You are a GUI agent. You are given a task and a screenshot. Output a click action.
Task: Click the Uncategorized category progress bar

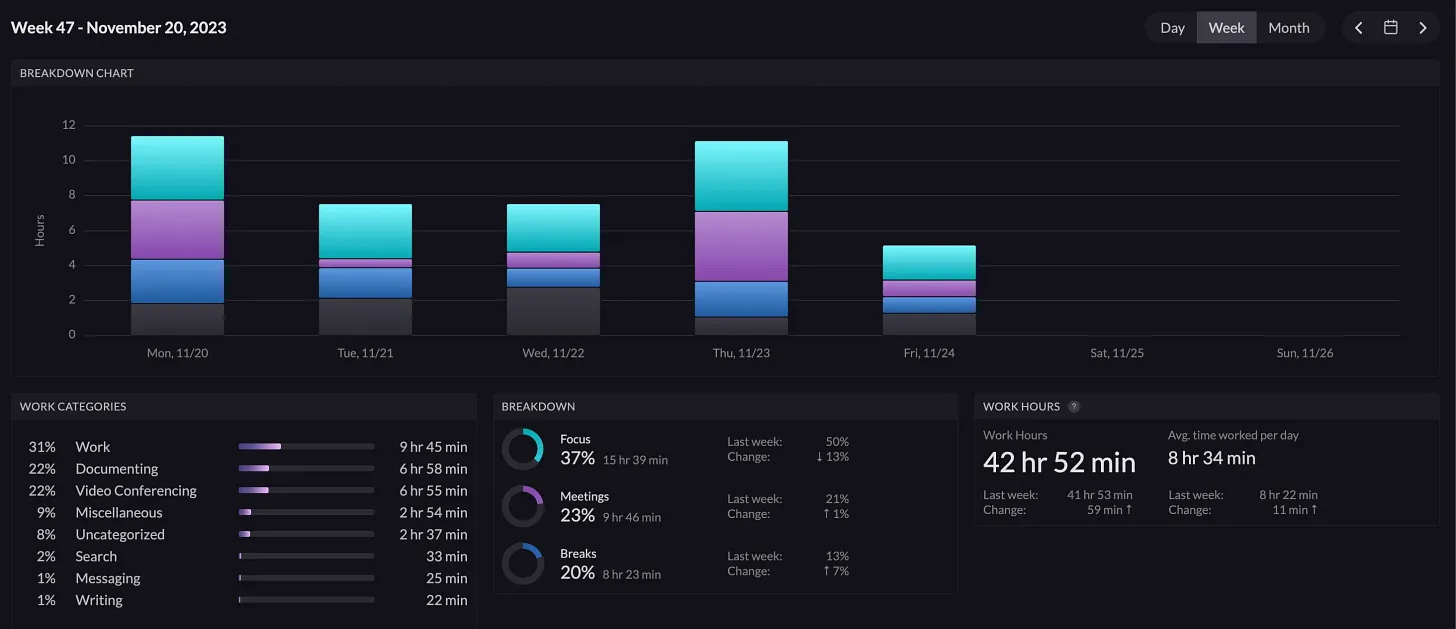pos(306,534)
